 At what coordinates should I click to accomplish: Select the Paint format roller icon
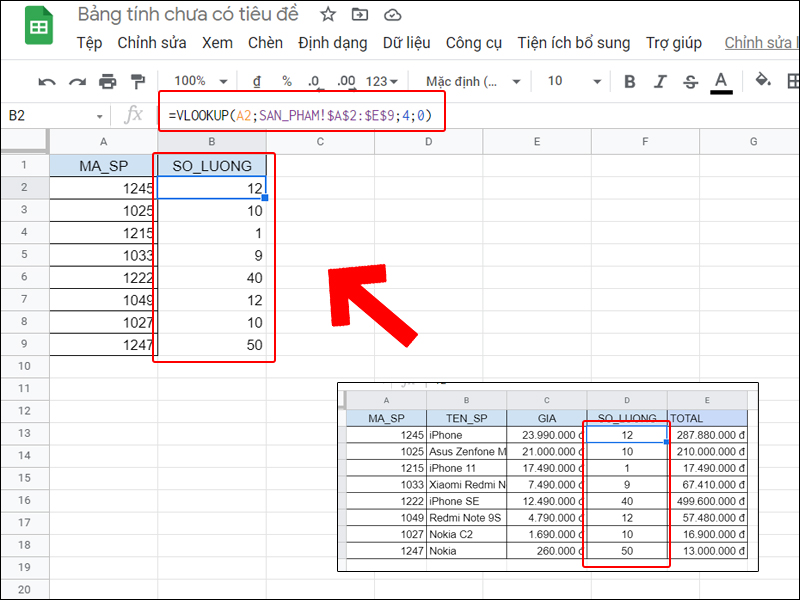138,81
